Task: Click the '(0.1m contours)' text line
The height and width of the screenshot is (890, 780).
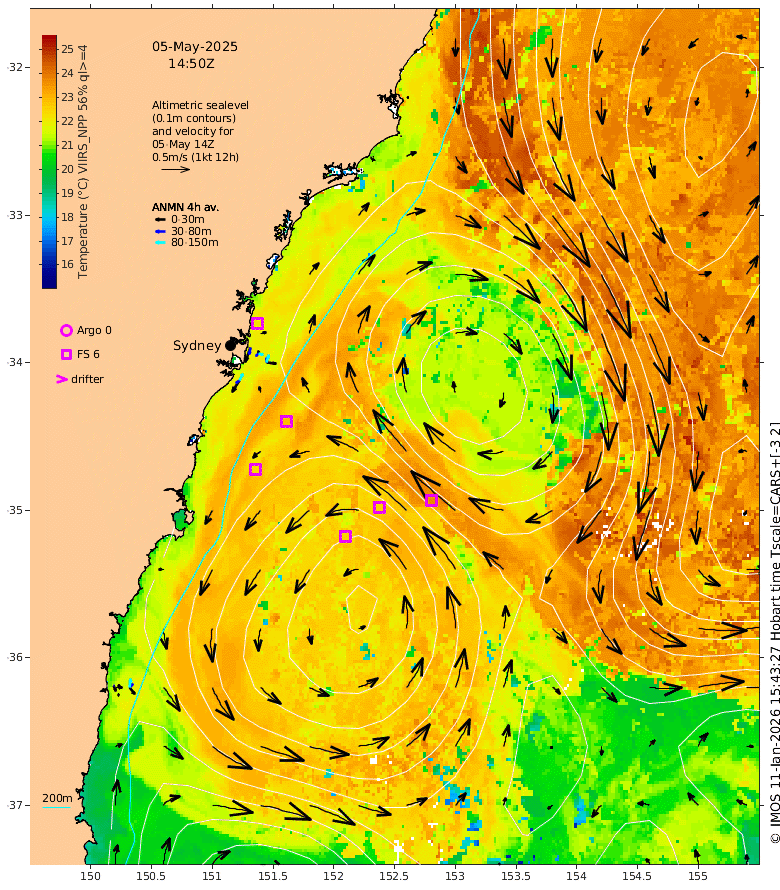Action: coord(194,118)
